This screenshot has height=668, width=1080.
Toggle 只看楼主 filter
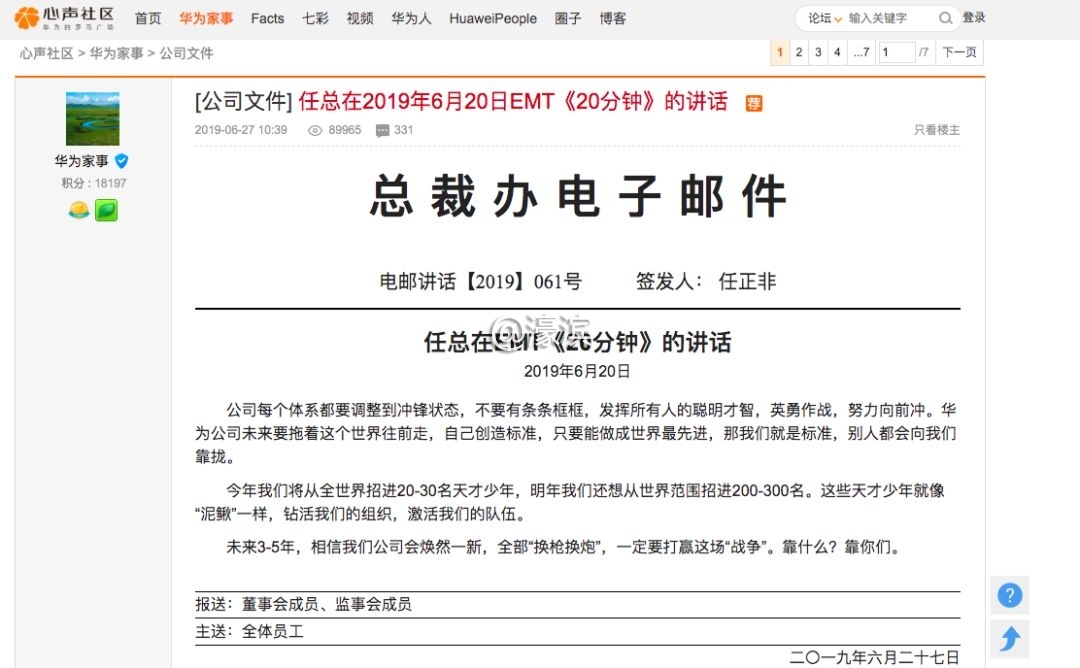(x=936, y=130)
